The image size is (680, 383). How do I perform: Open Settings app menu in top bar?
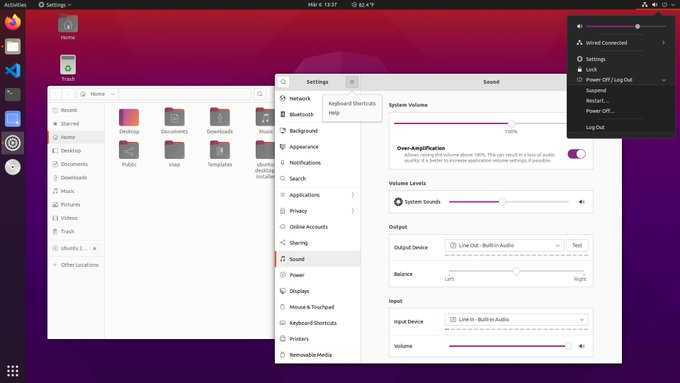55,5
